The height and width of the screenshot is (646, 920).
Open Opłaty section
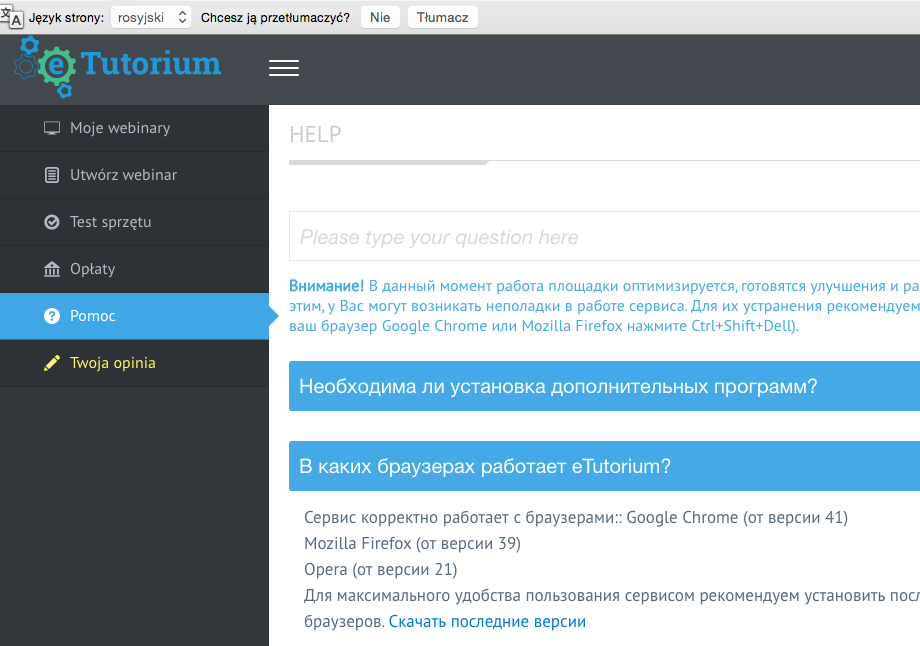coord(92,269)
